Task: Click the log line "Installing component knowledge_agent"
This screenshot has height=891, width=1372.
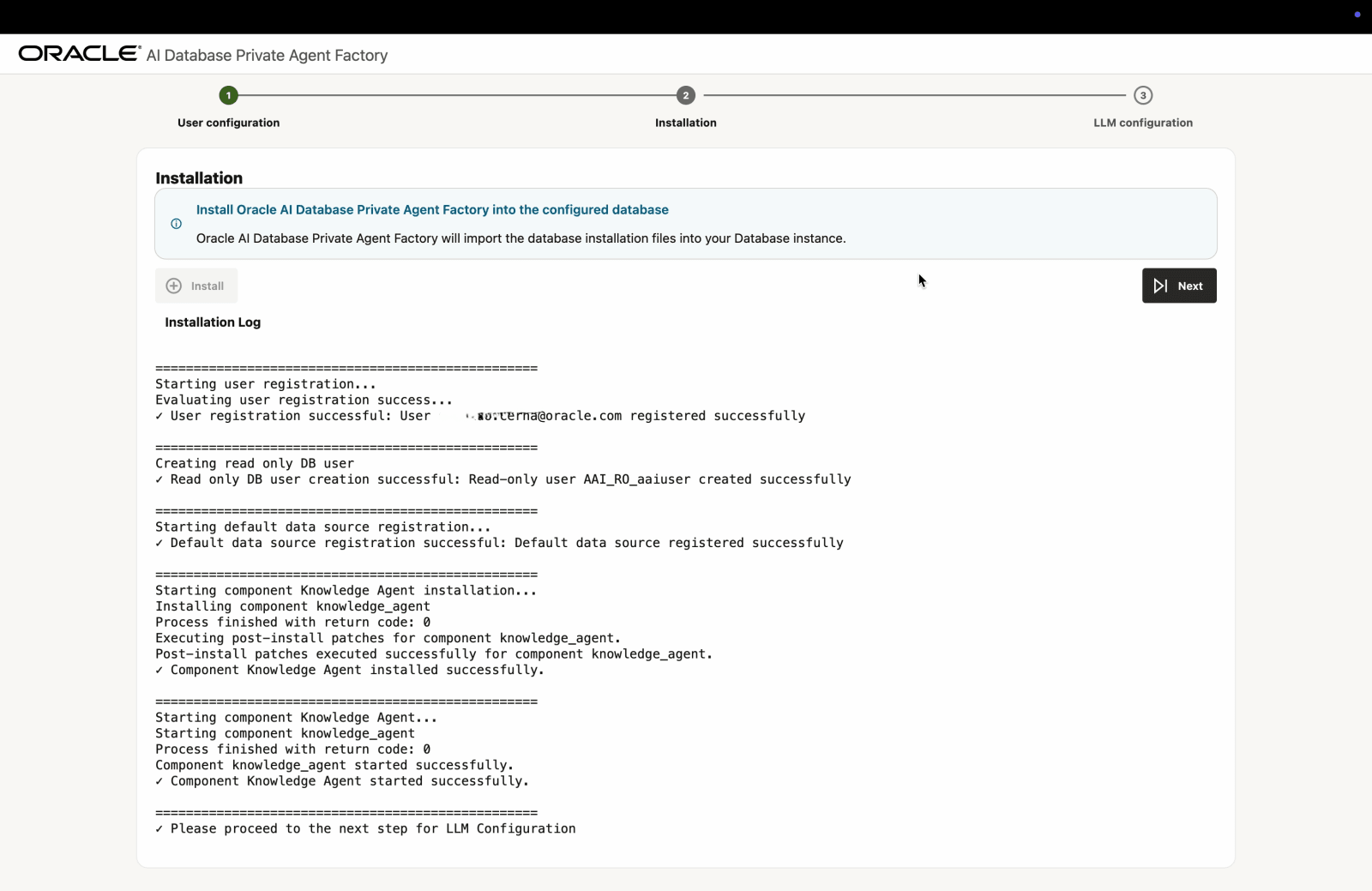Action: (292, 606)
